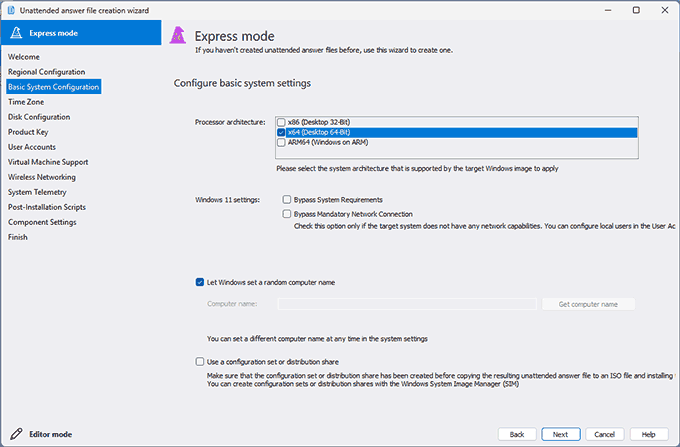Viewport: 680px width, 447px height.
Task: Open the User Accounts step
Action: (x=32, y=147)
